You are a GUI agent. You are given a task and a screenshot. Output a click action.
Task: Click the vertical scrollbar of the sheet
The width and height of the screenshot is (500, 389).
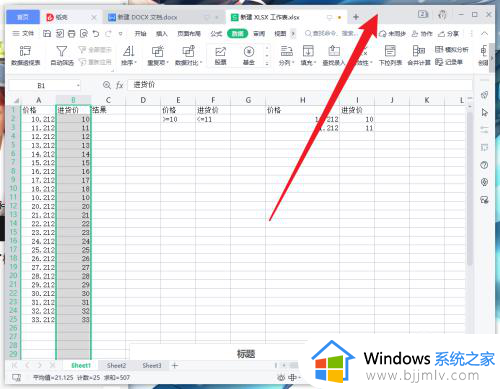coord(470,188)
